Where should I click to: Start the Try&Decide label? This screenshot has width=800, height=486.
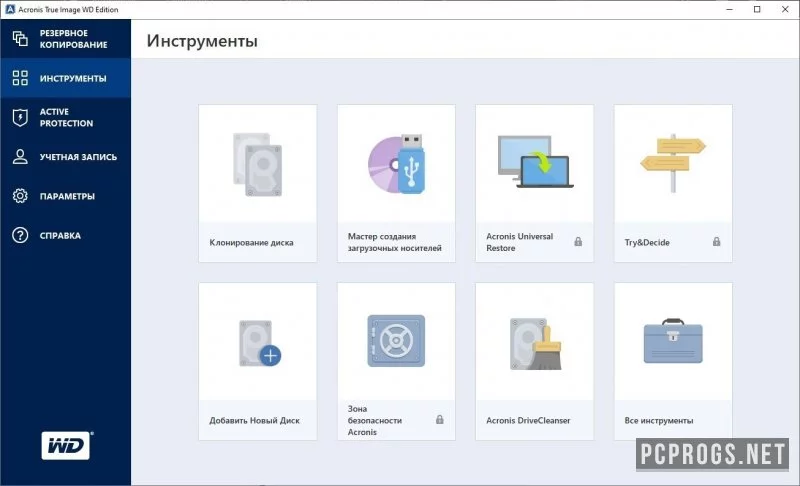pos(647,242)
